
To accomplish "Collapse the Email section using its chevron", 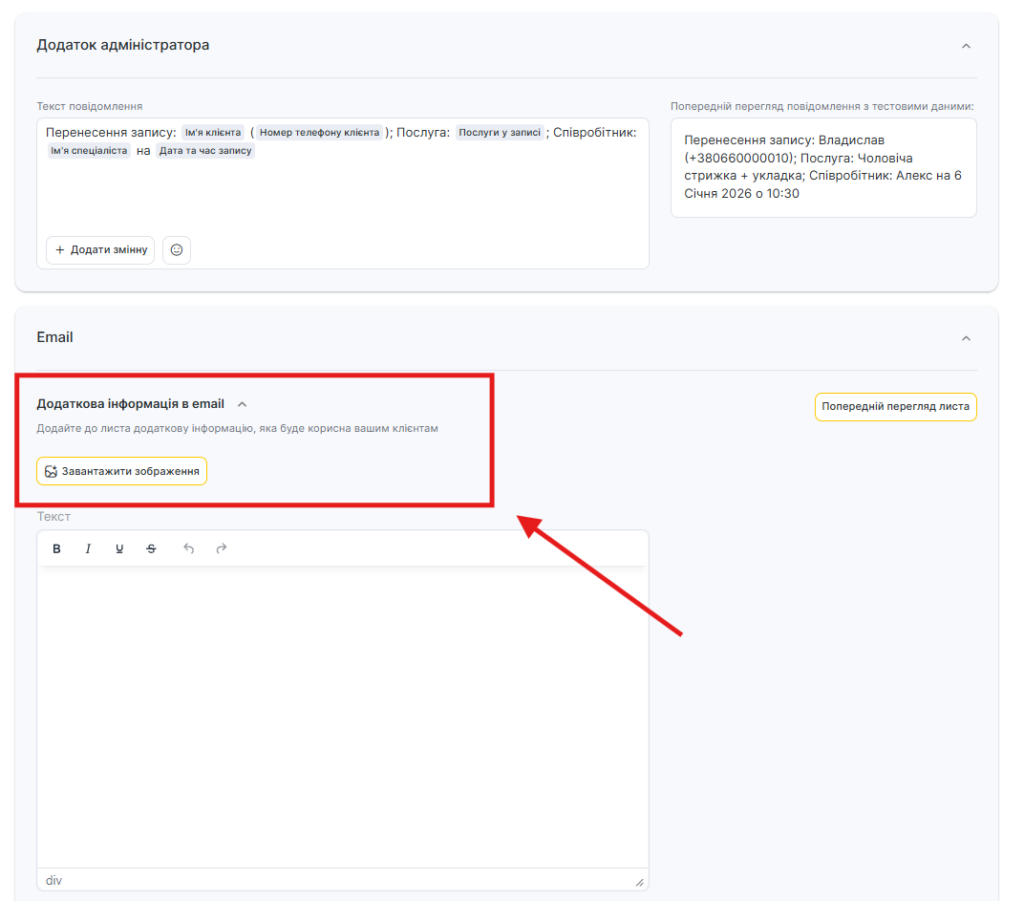I will tap(965, 338).
